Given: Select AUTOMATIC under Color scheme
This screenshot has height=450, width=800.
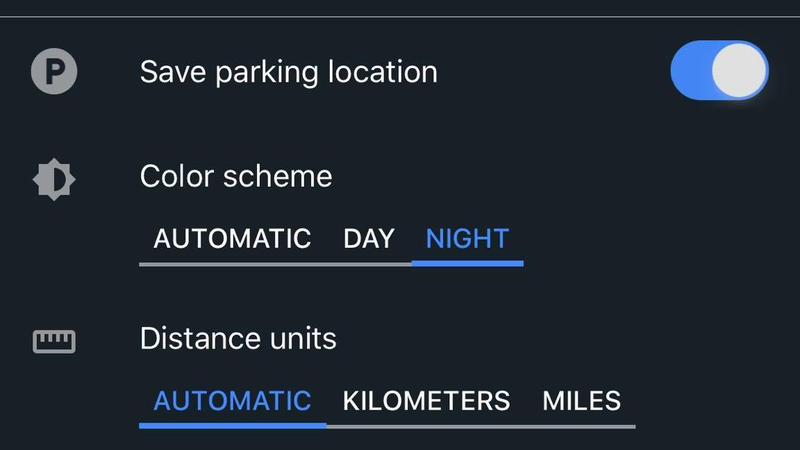Looking at the screenshot, I should point(232,239).
